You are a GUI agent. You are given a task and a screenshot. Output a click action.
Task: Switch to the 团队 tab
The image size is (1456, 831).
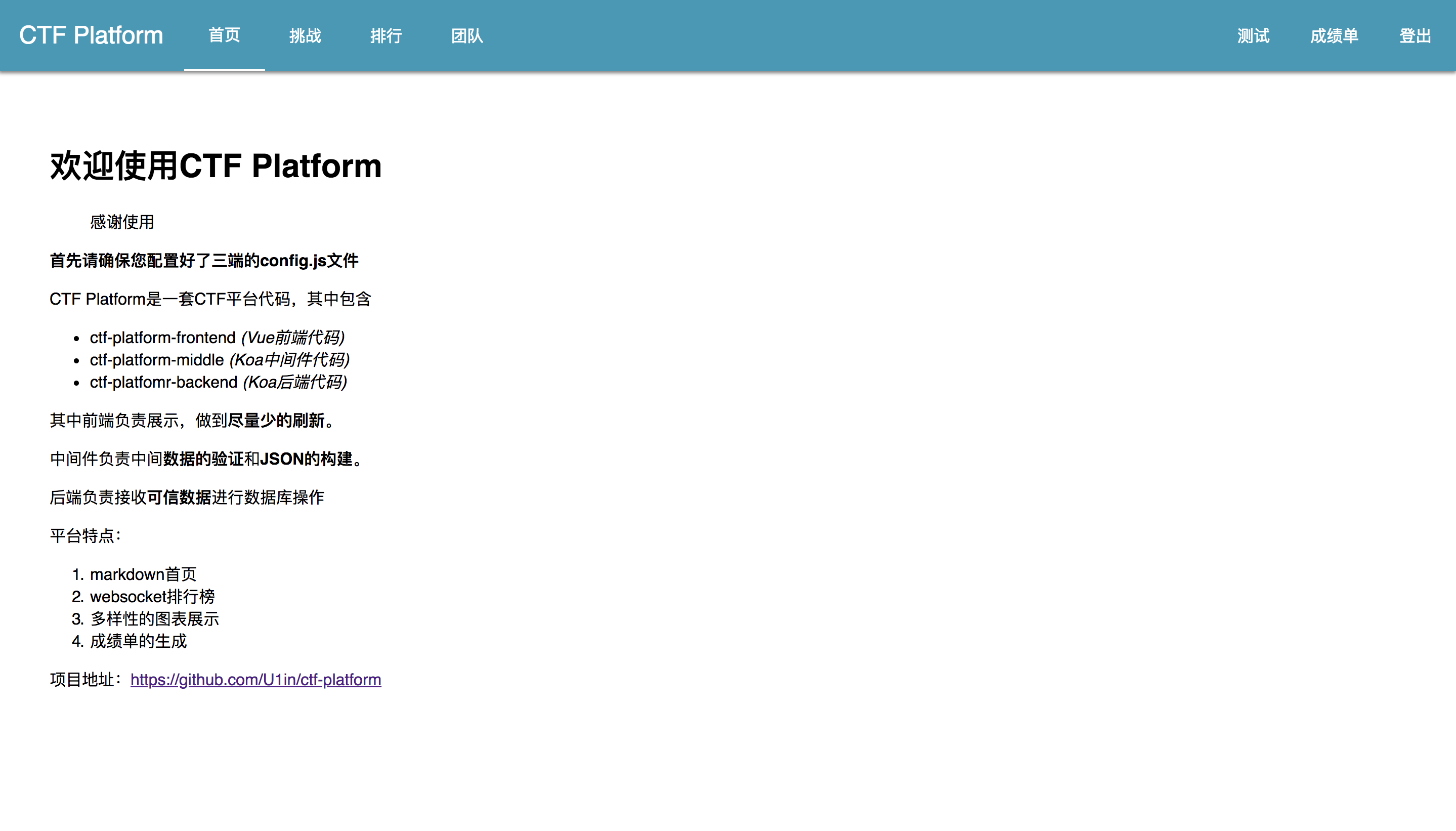click(x=466, y=36)
